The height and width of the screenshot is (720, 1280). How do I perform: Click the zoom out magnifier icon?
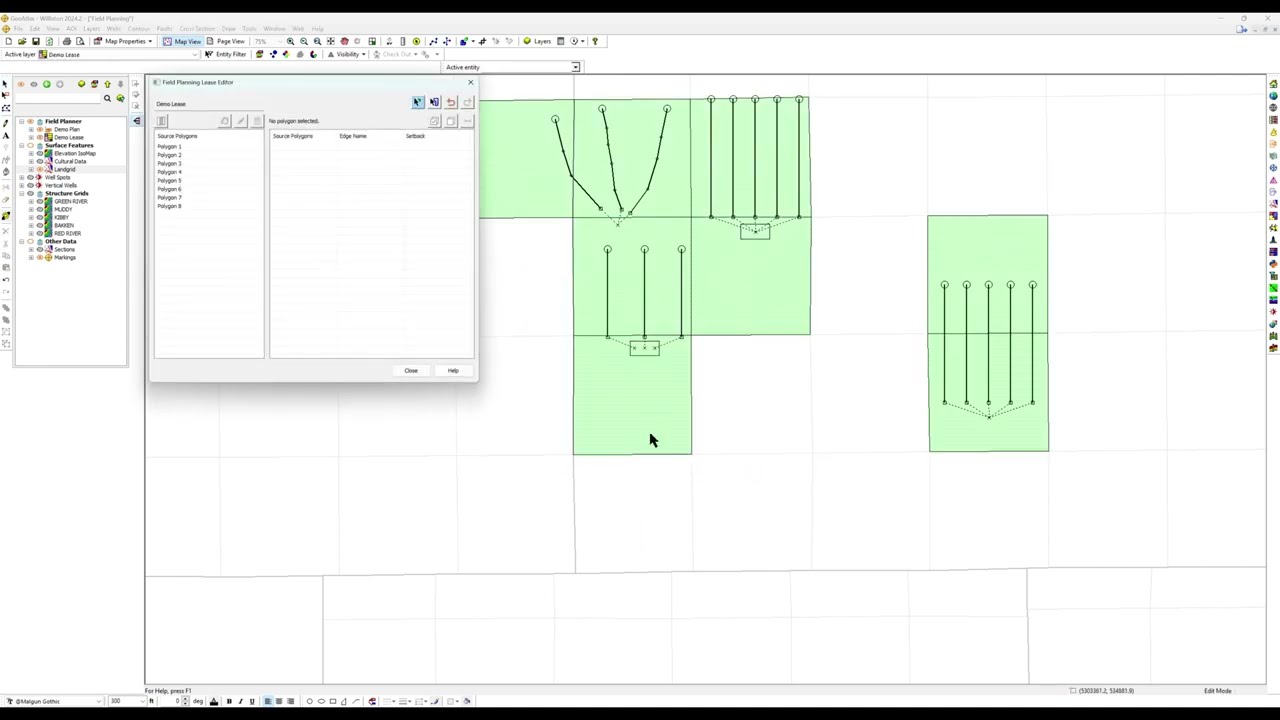[304, 41]
